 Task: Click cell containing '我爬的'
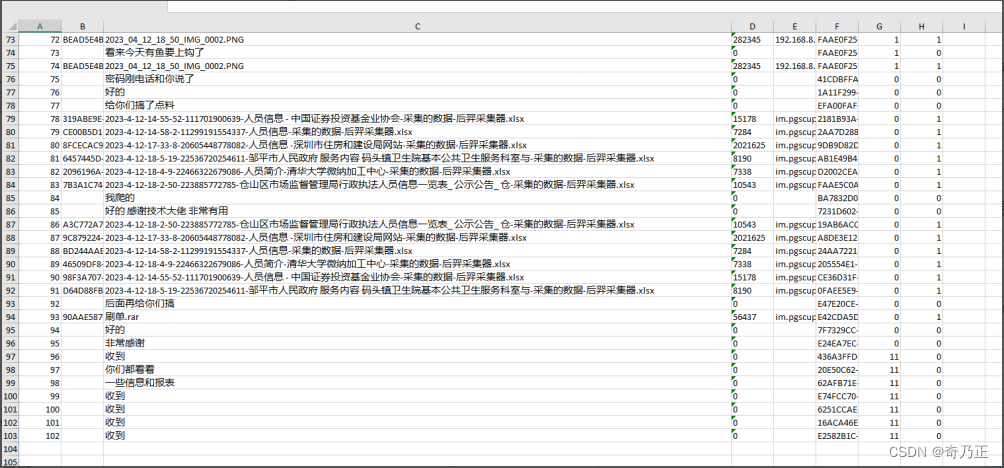coord(417,198)
